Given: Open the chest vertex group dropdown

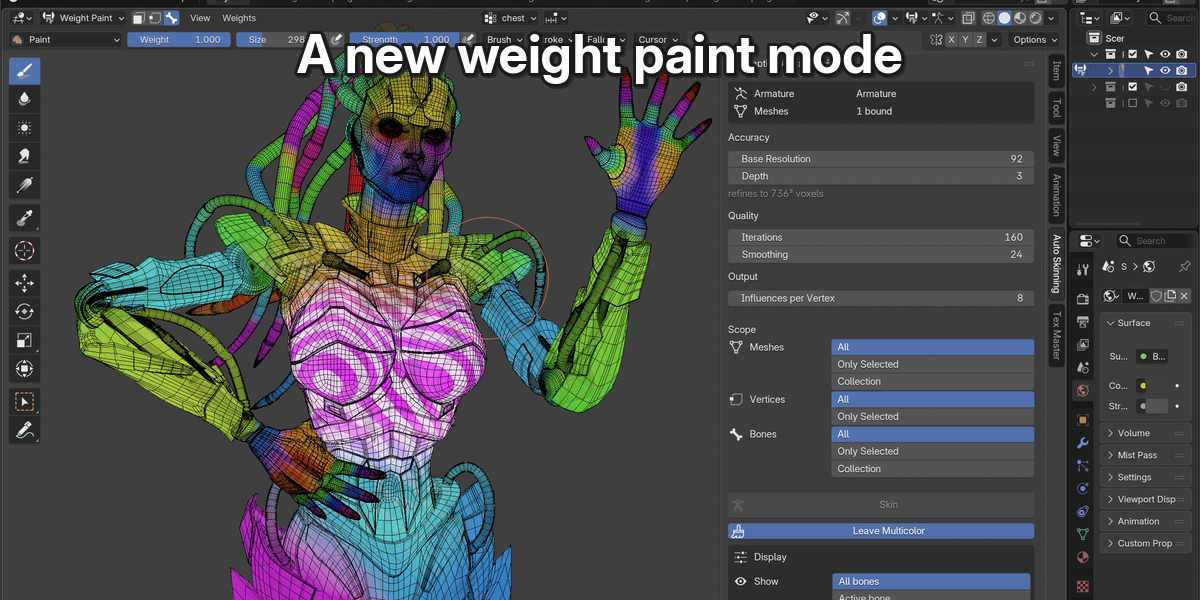Looking at the screenshot, I should (511, 18).
